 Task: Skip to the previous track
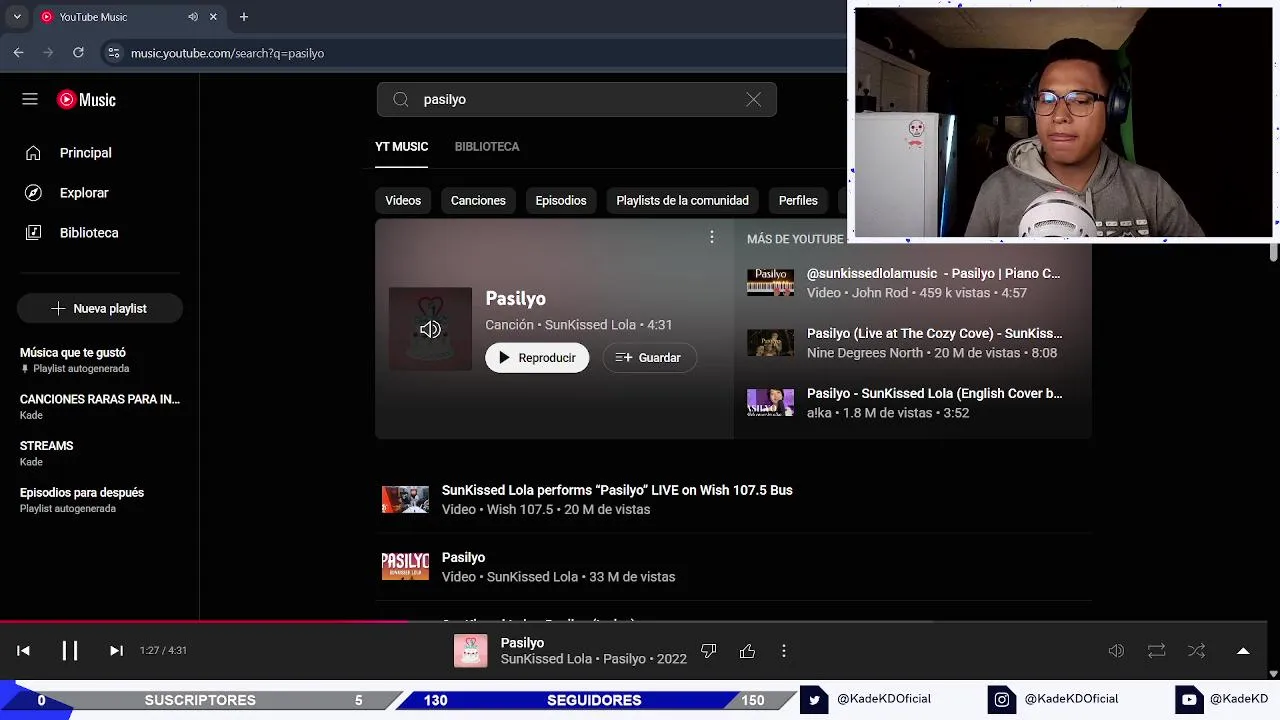click(x=23, y=650)
